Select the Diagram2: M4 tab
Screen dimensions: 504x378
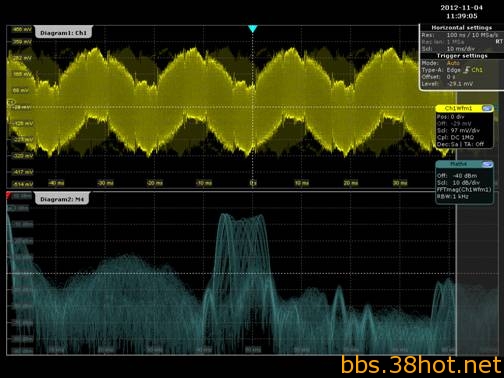(x=62, y=199)
